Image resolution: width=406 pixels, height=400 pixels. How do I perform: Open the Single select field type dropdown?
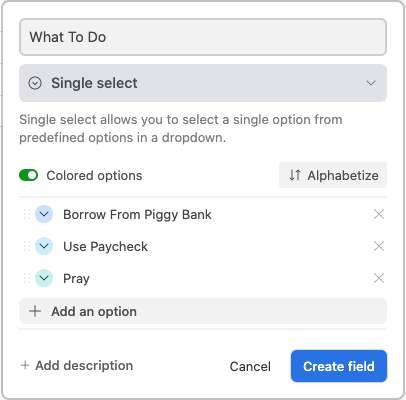click(203, 83)
